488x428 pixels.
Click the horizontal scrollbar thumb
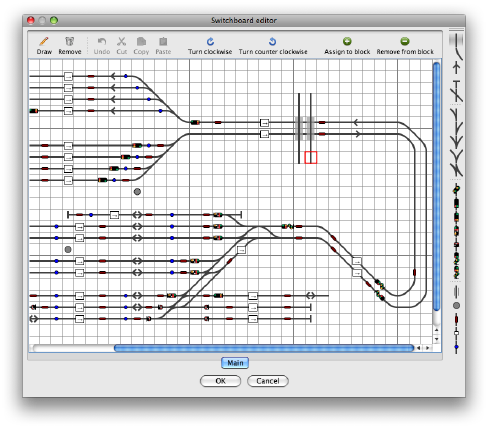click(264, 348)
